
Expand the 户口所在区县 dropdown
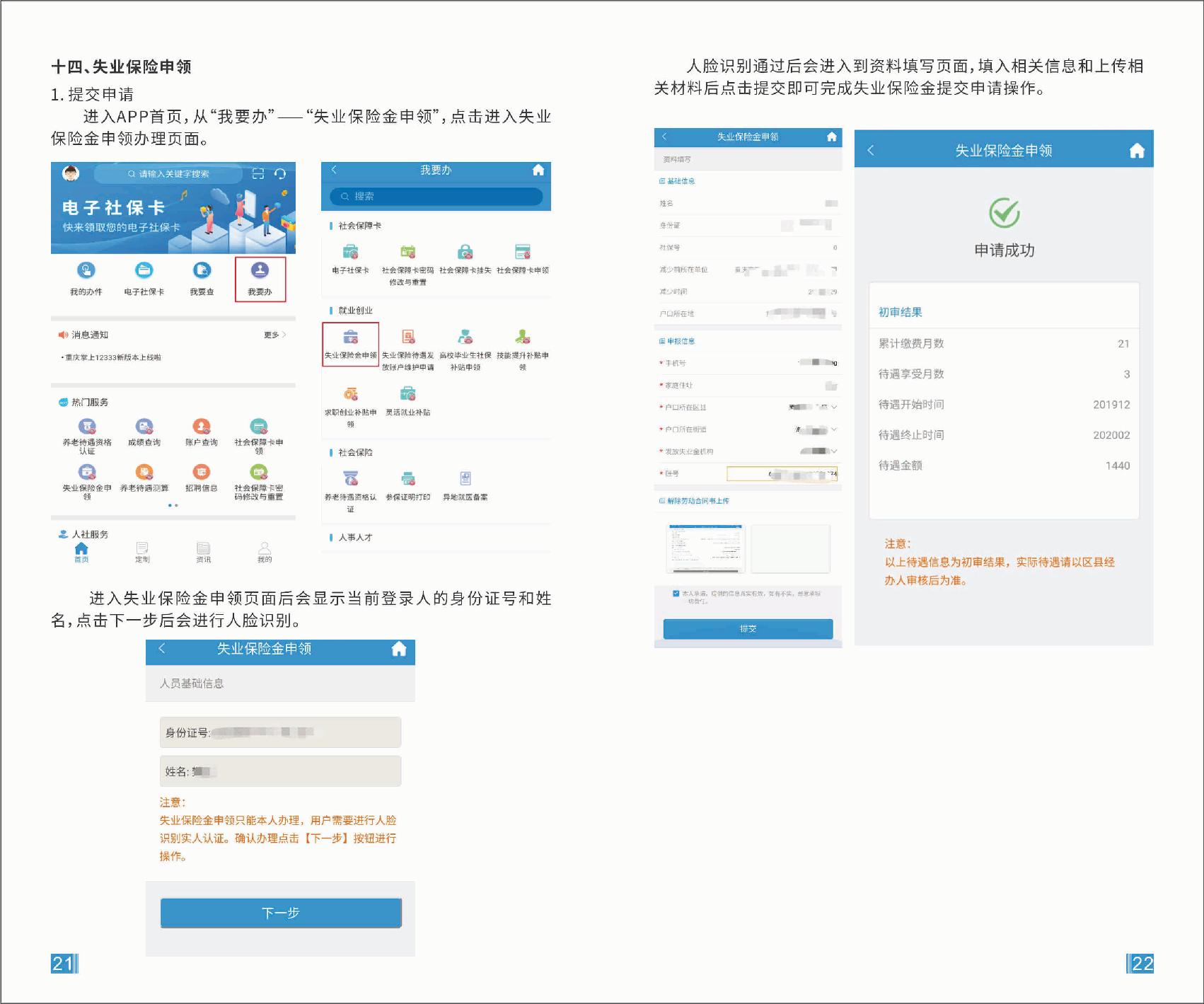pos(834,407)
